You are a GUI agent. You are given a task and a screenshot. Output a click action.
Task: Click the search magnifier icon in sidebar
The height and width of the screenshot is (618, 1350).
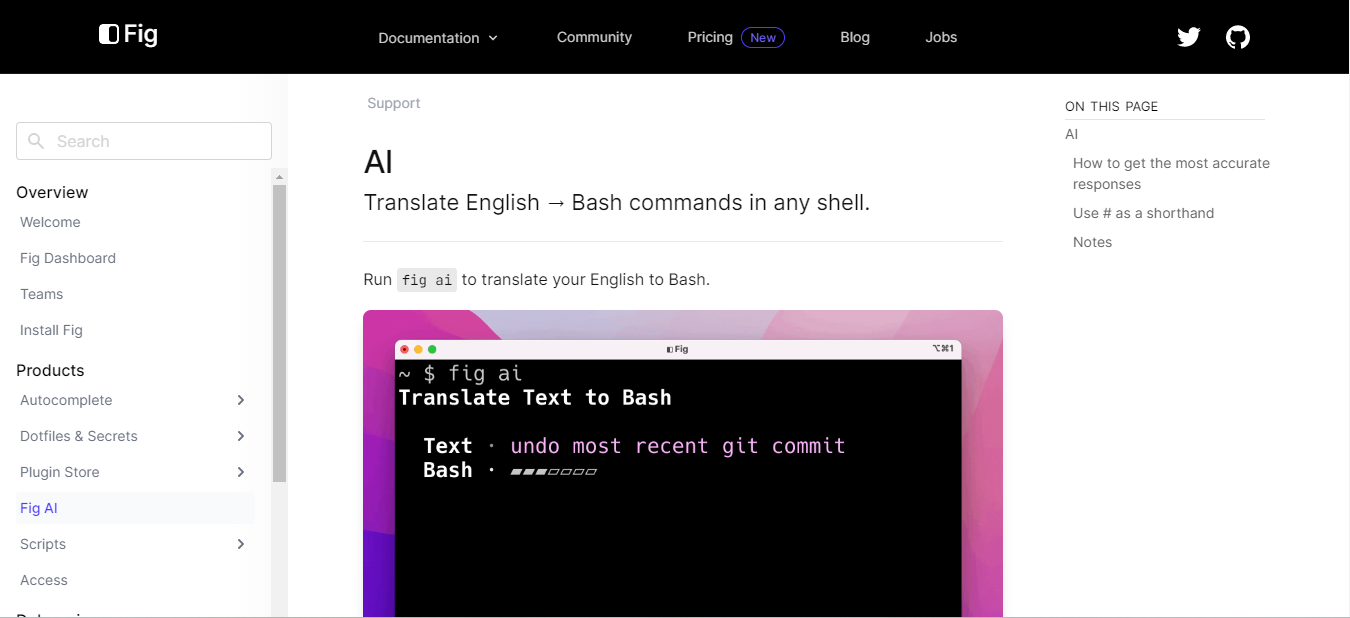[x=36, y=141]
